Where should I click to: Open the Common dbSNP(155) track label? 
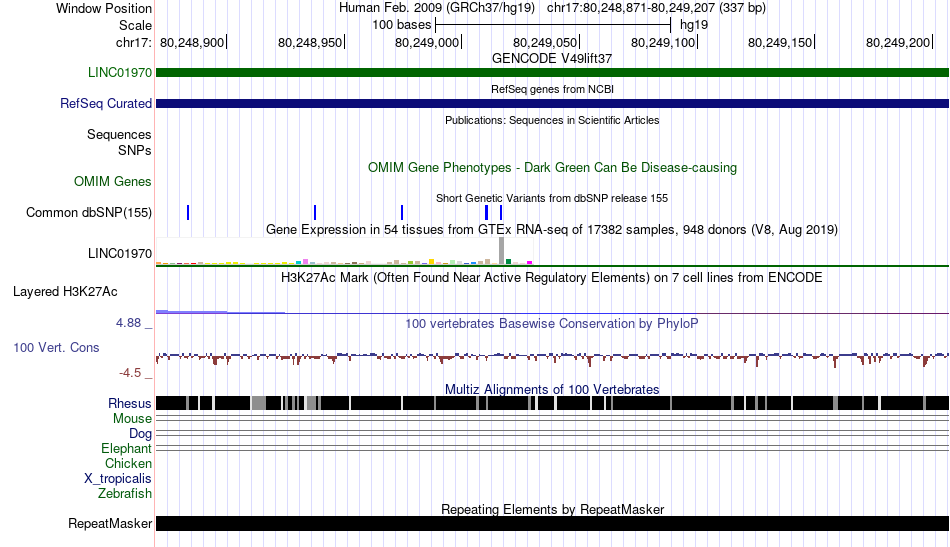[x=89, y=213]
